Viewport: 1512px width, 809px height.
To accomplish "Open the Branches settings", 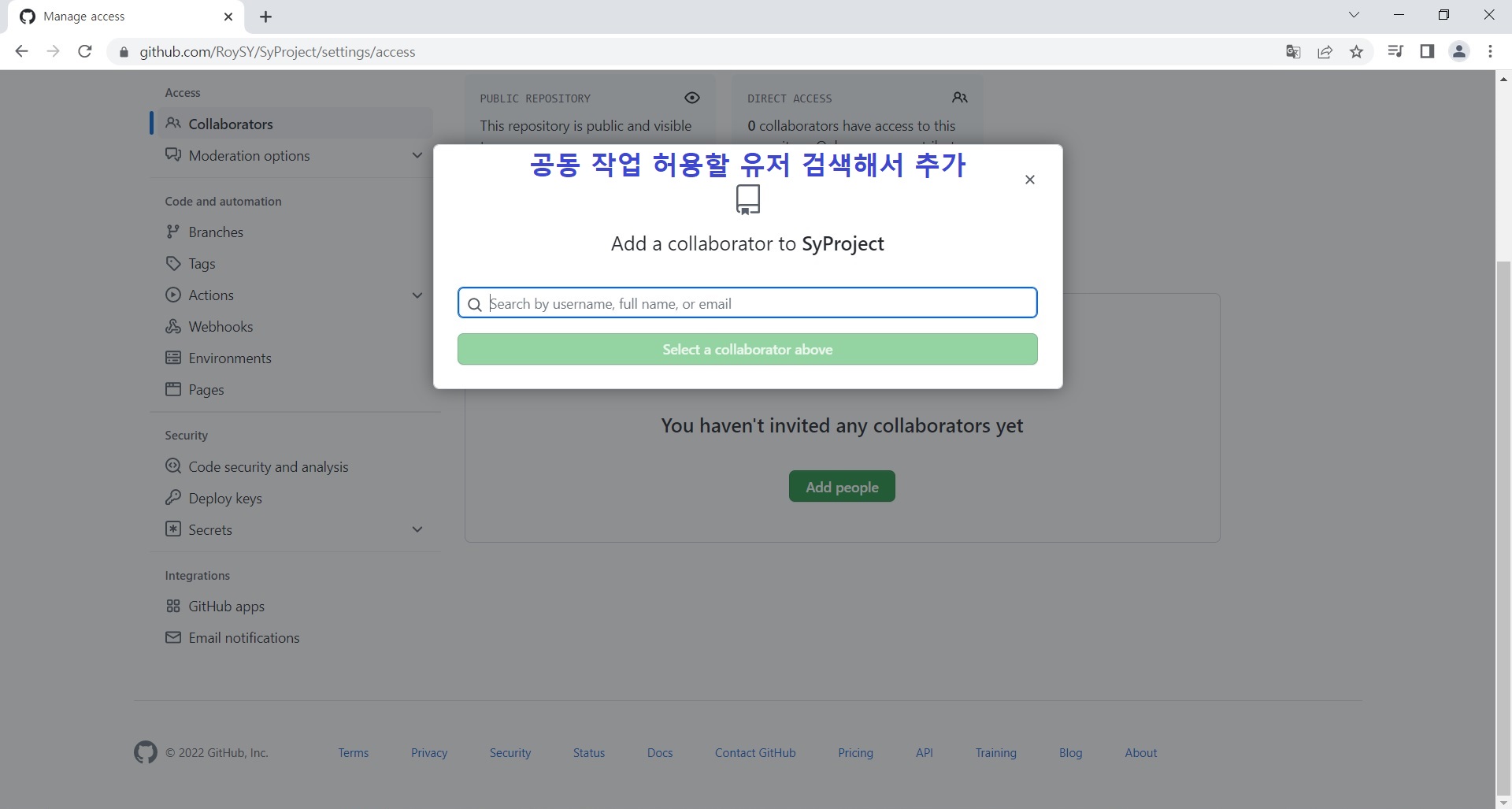I will [216, 232].
